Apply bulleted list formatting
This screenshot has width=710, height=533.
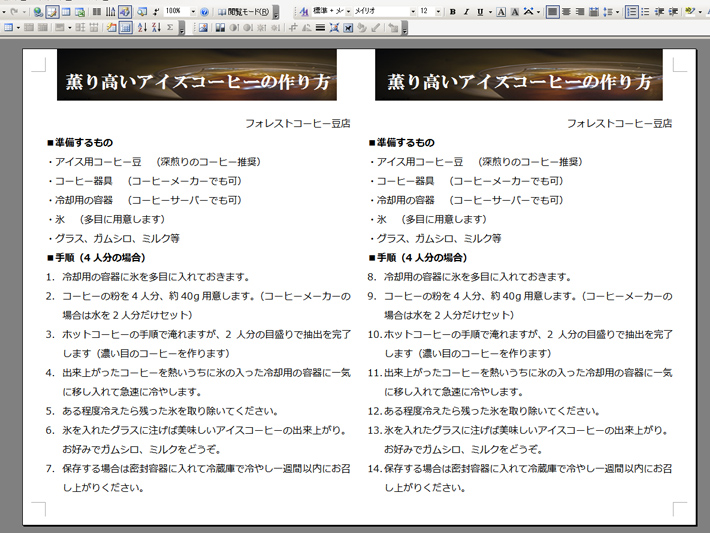tap(645, 11)
